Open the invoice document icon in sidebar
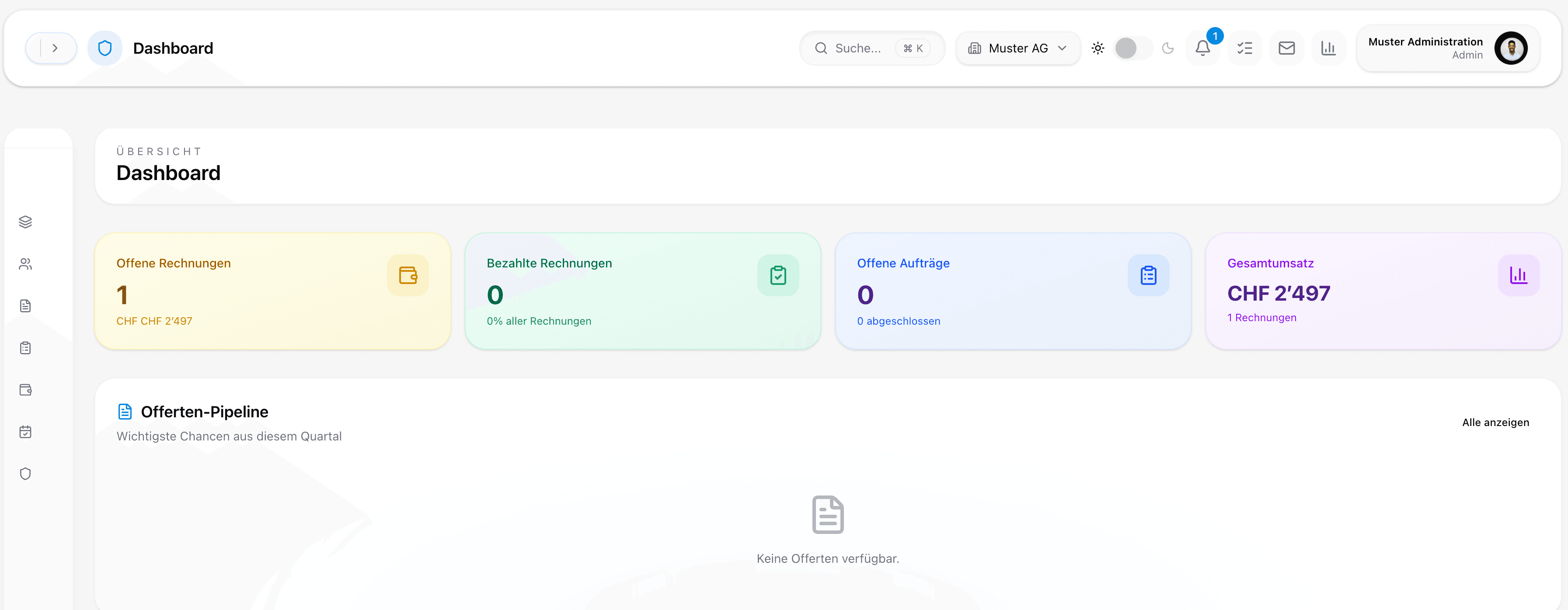 click(25, 305)
